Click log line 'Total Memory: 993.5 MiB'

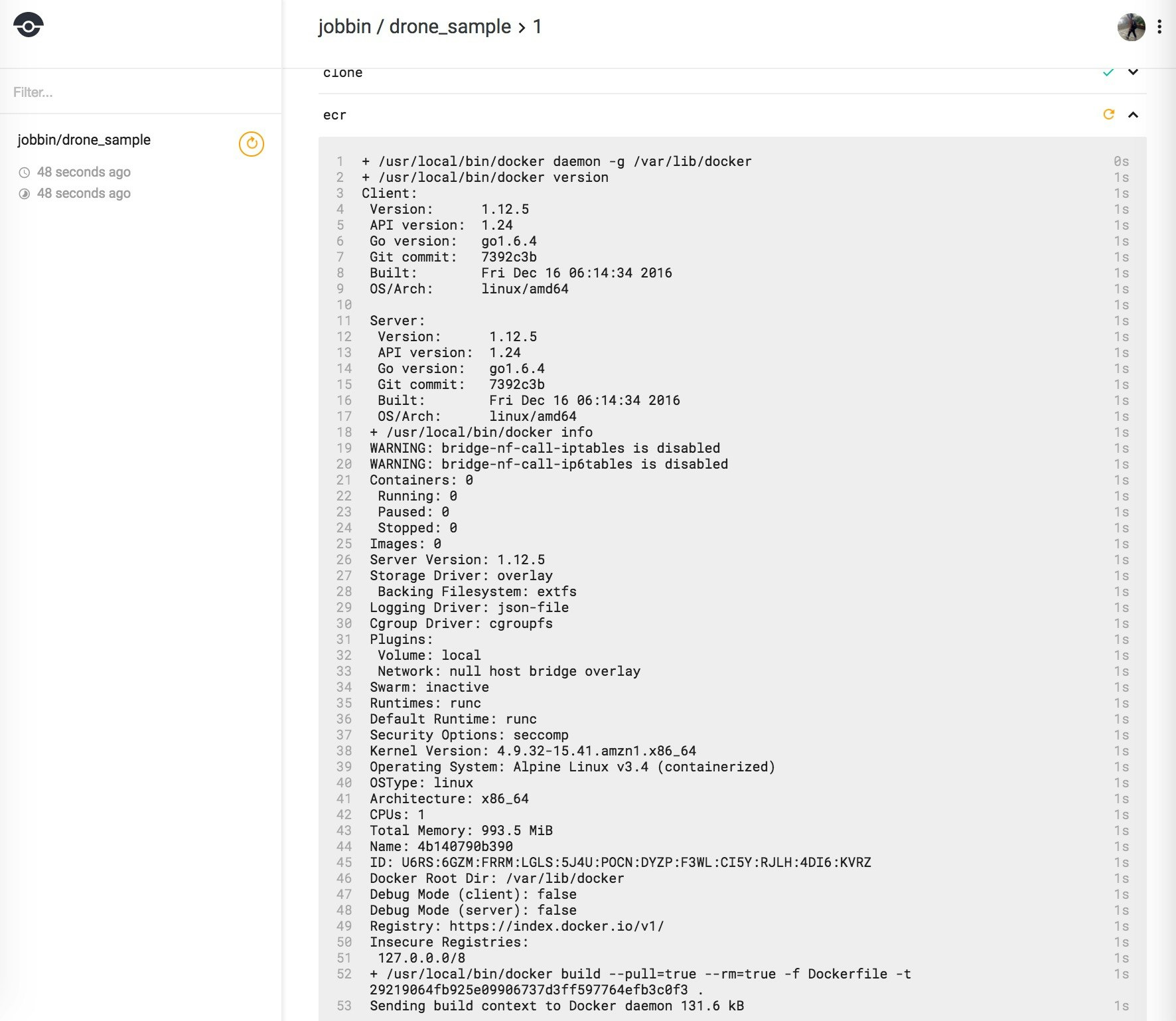coord(461,830)
